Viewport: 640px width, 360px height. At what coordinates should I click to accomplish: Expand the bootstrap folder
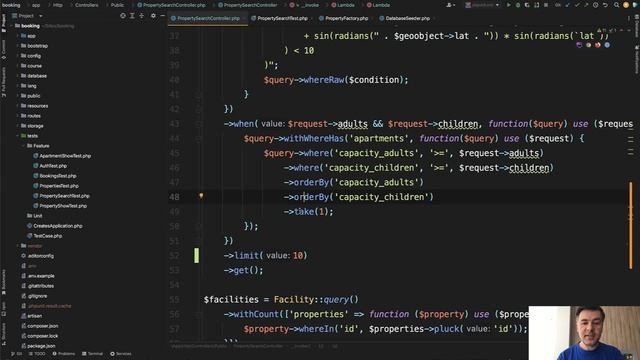[x=18, y=46]
